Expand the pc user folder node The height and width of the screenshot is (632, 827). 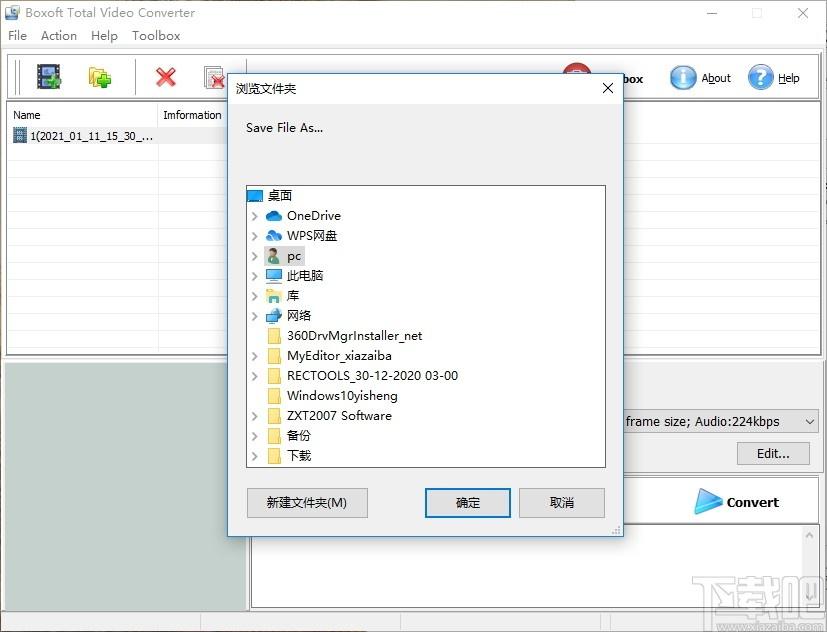coord(255,256)
